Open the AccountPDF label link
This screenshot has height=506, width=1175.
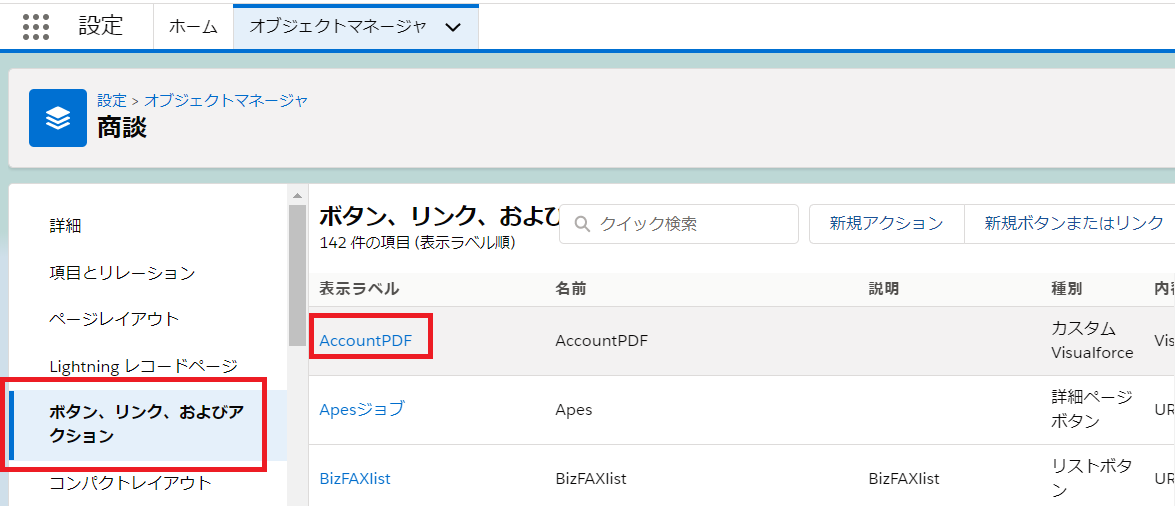[365, 340]
